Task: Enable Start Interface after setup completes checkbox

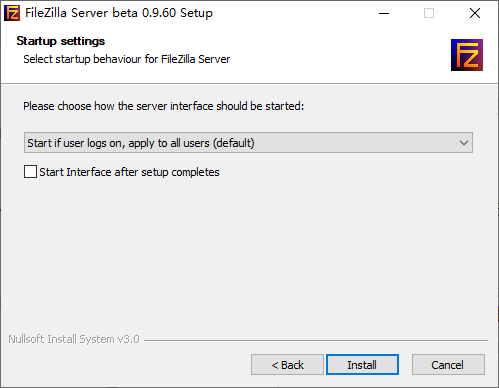Action: [x=30, y=172]
